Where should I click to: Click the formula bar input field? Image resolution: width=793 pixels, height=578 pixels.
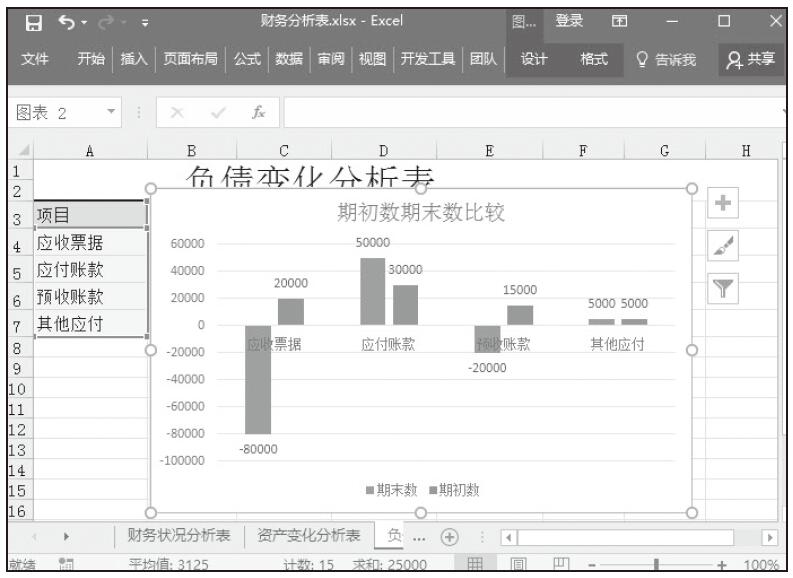(530, 113)
